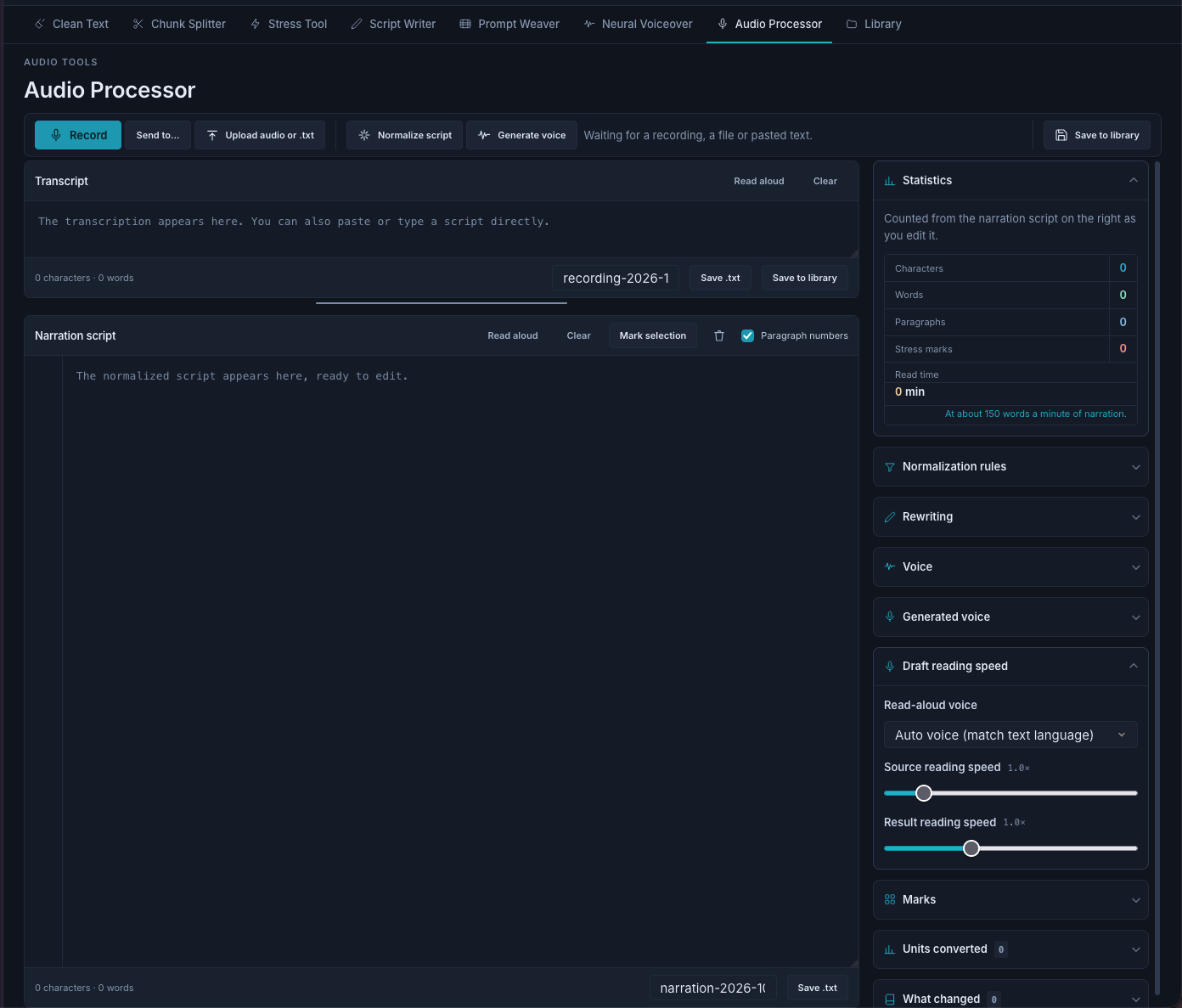
Task: Click the Units converted chart icon
Action: 890,949
